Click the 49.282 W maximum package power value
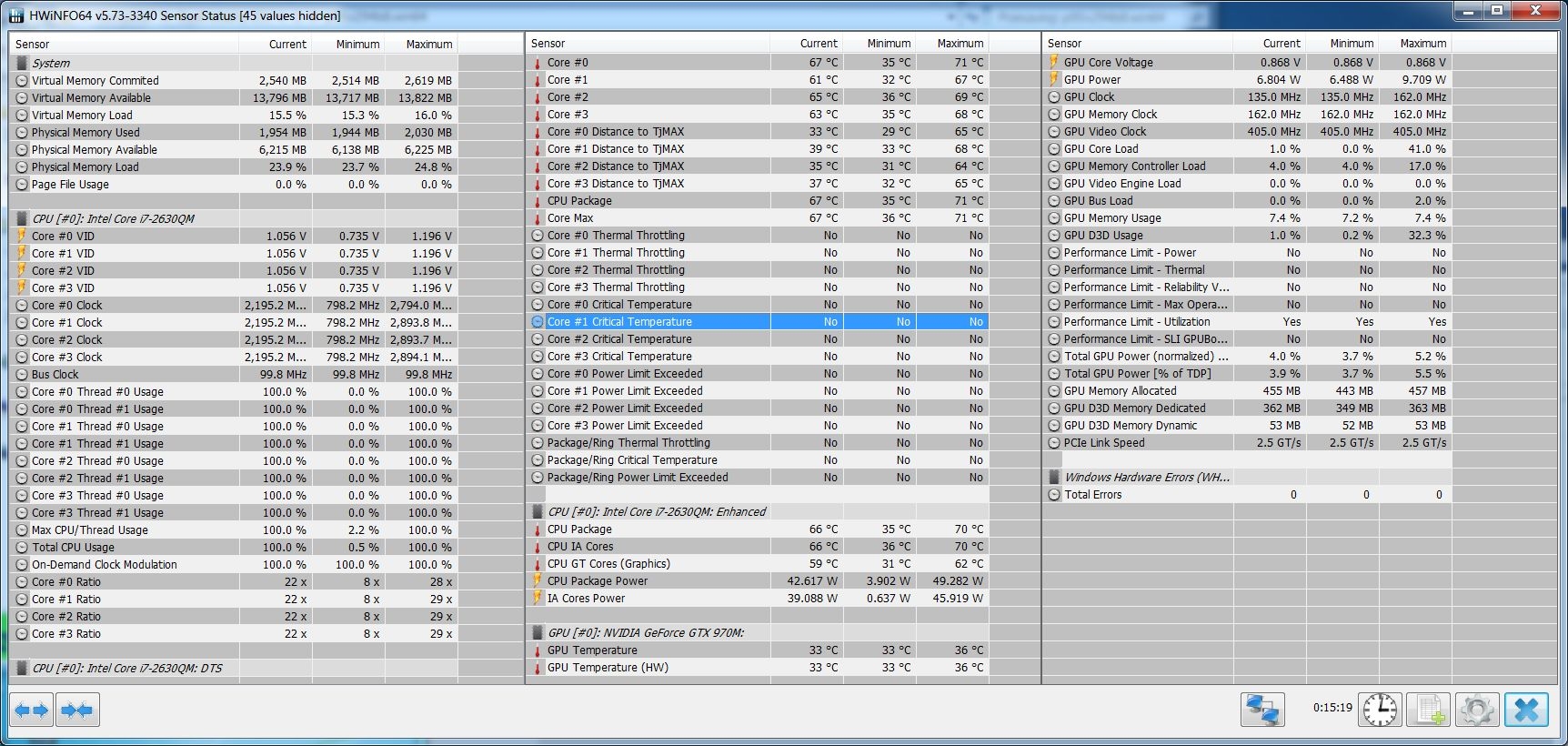 point(958,581)
